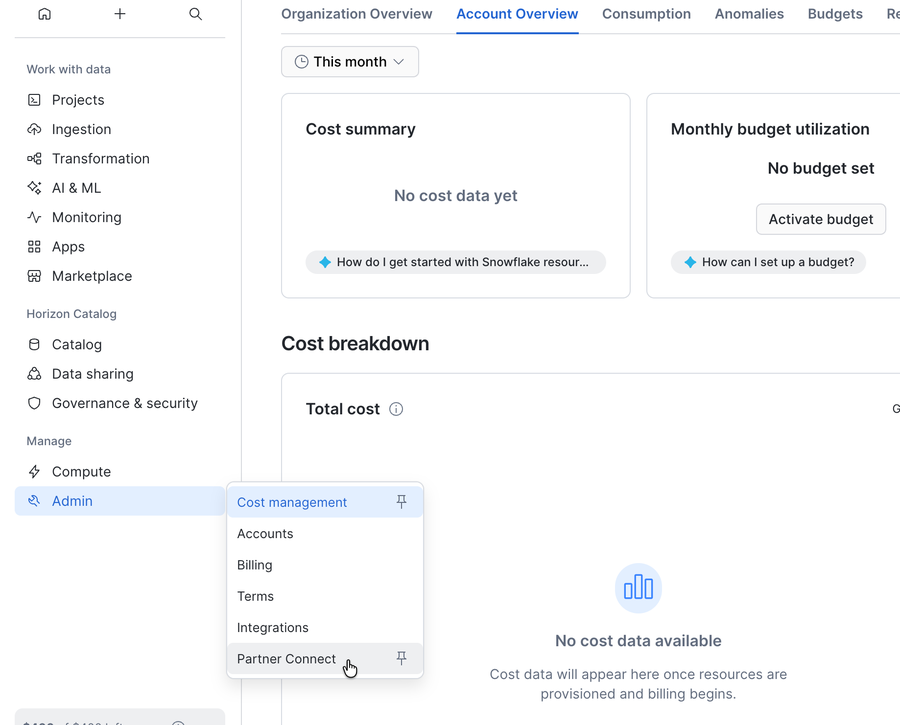This screenshot has width=900, height=725.
Task: Open Data sharing in the sidebar
Action: 119,374
